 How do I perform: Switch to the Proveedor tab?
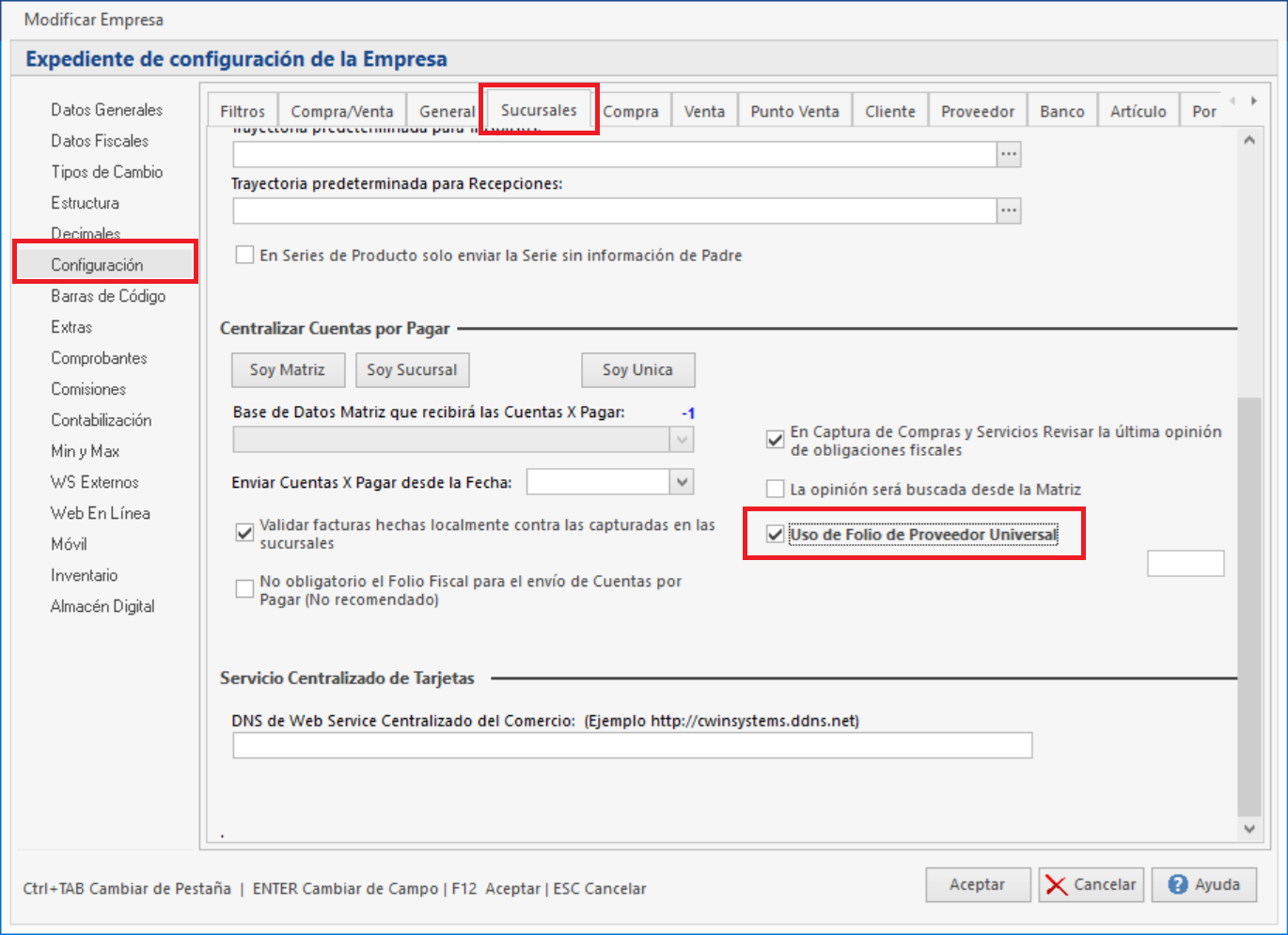pyautogui.click(x=977, y=111)
